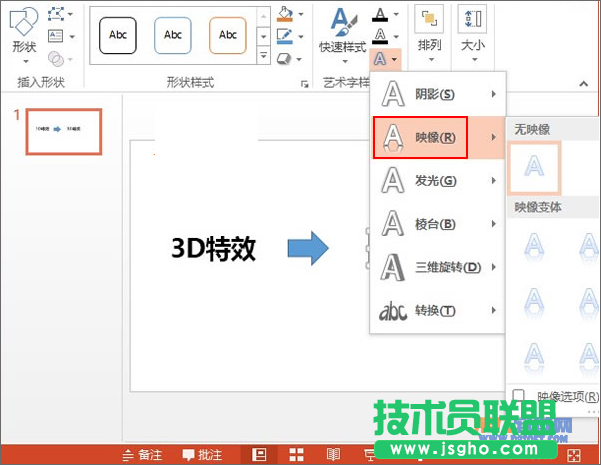
Task: Apply the black-outlined Abc shape style
Action: pyautogui.click(x=118, y=35)
